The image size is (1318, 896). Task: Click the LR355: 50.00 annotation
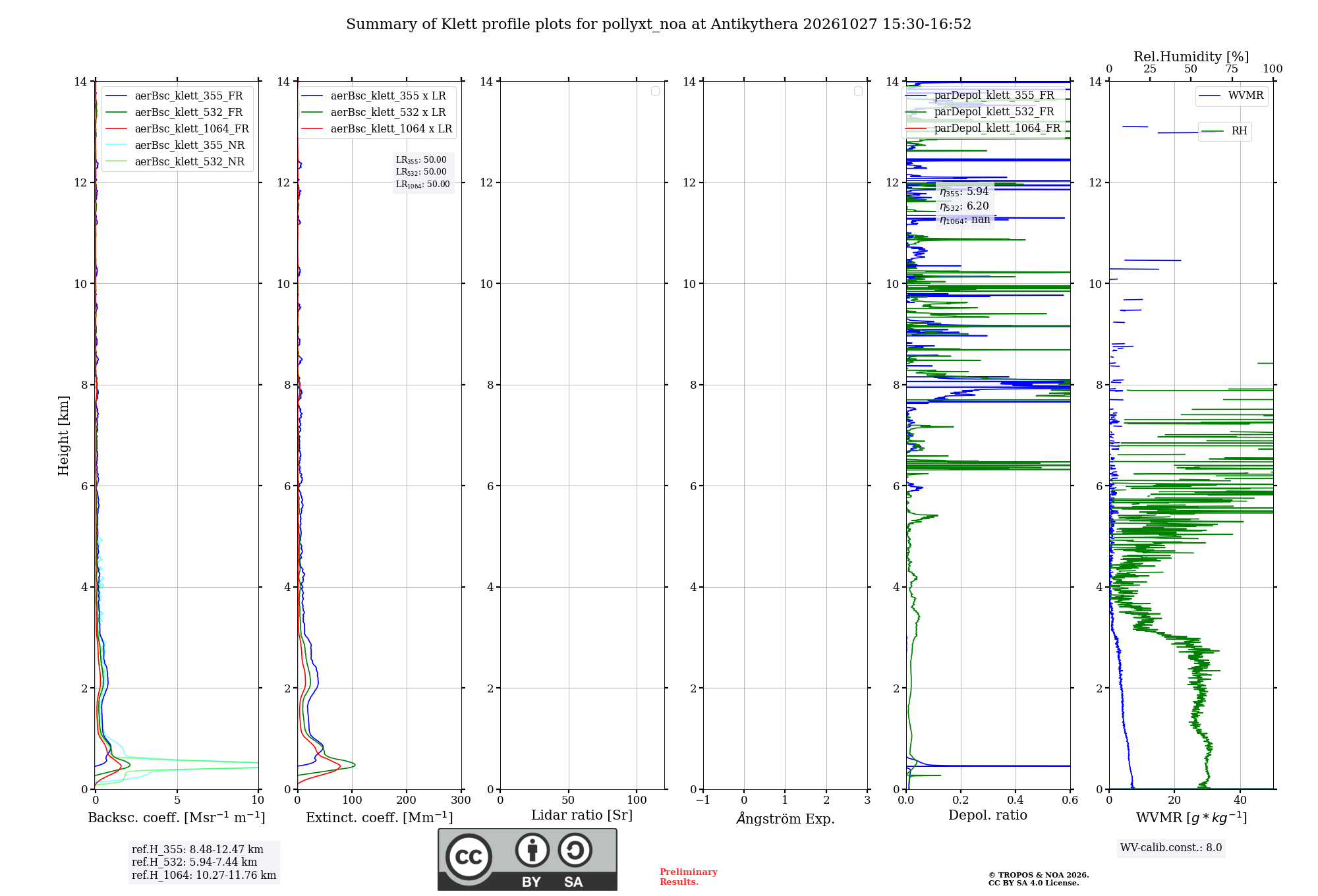pos(421,160)
